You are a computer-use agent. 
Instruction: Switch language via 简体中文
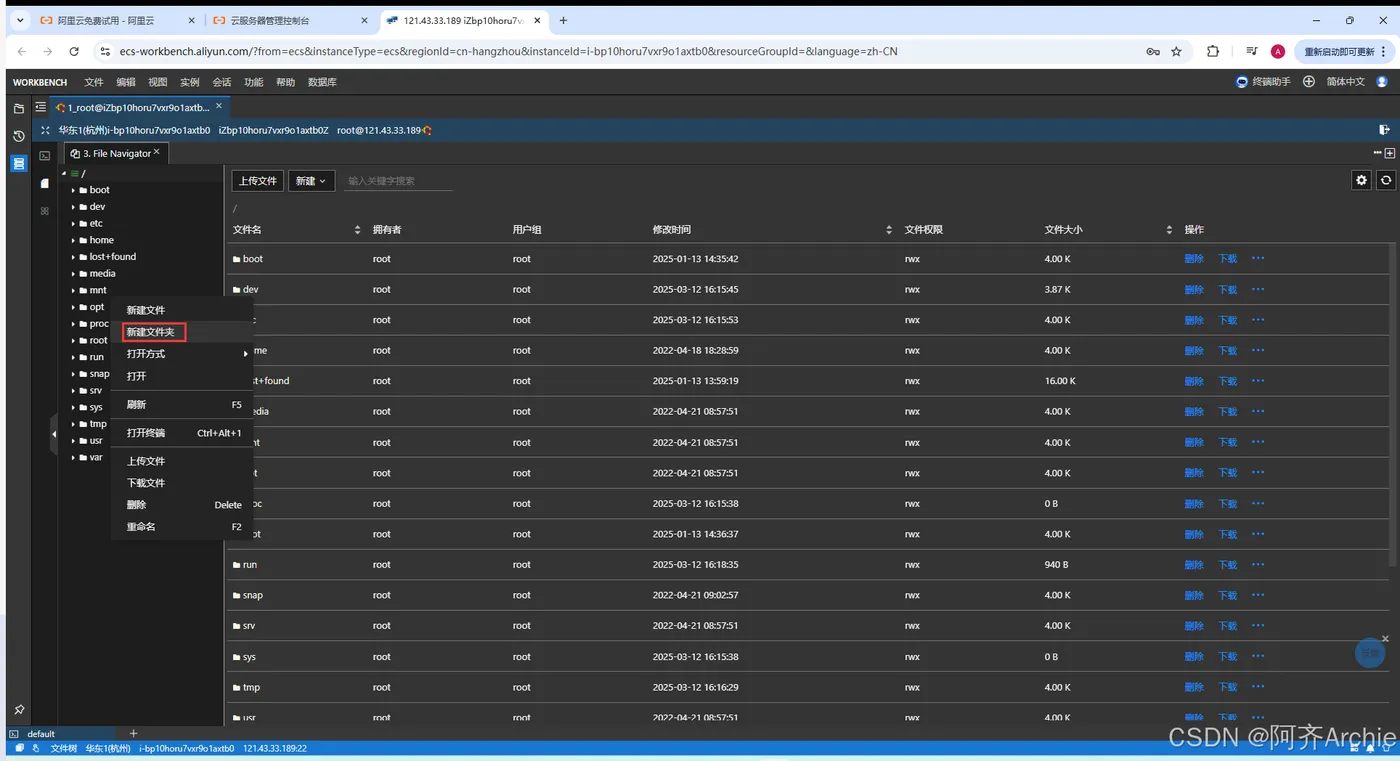coord(1346,82)
